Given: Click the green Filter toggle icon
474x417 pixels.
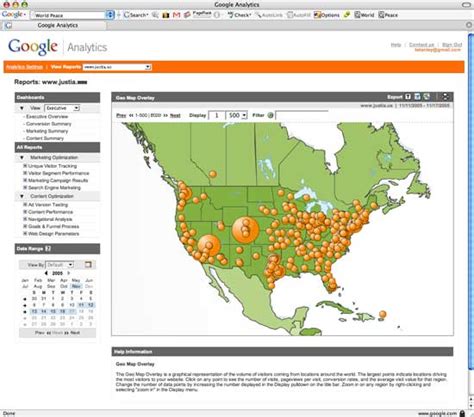Looking at the screenshot, I should point(270,115).
